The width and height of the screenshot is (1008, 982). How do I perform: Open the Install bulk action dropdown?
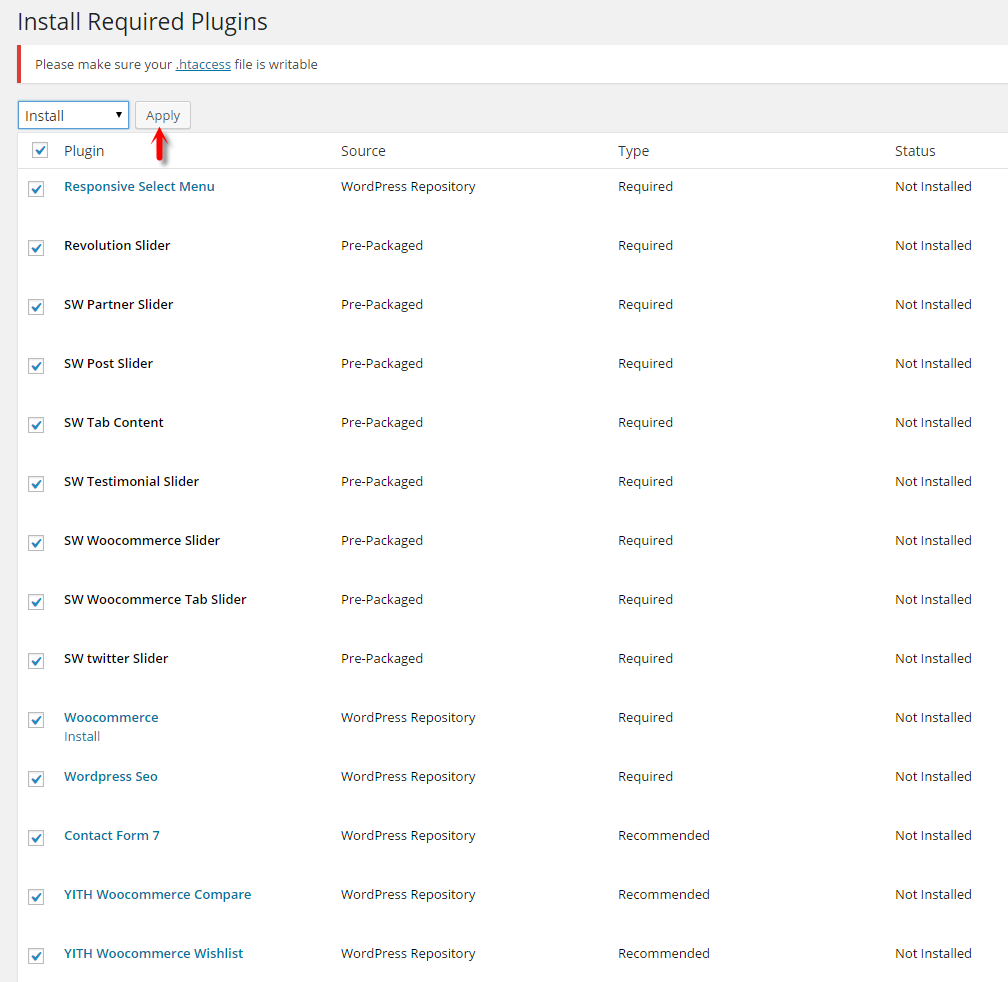73,115
